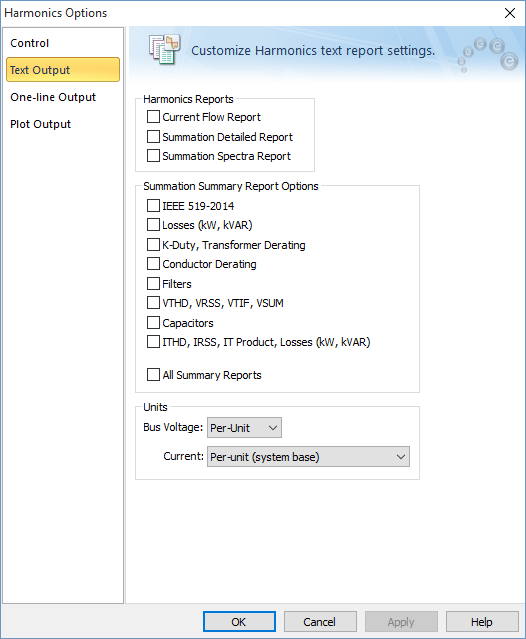Click the text report documents icon in header

[164, 50]
